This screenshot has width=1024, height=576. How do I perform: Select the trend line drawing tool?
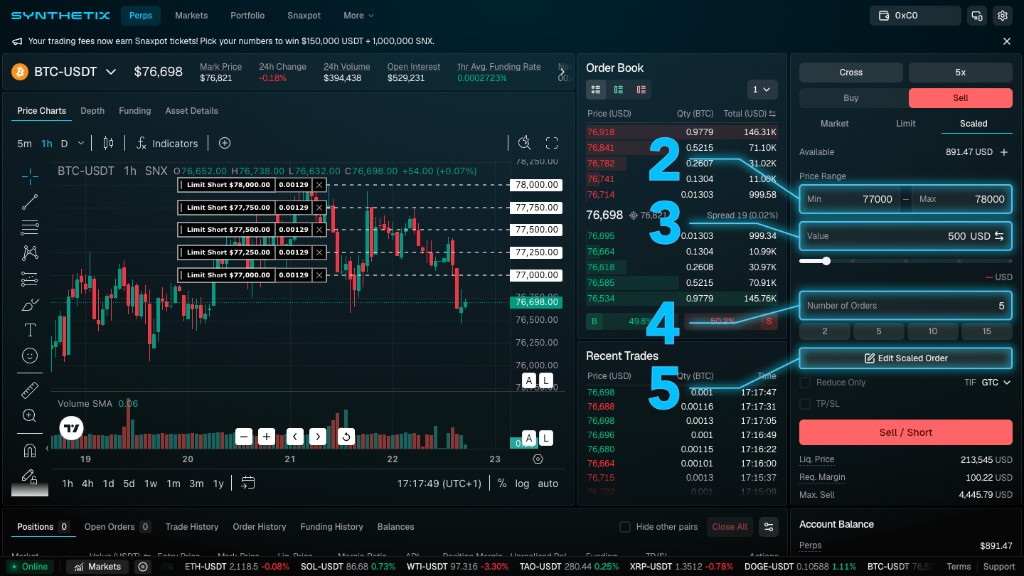coord(29,202)
